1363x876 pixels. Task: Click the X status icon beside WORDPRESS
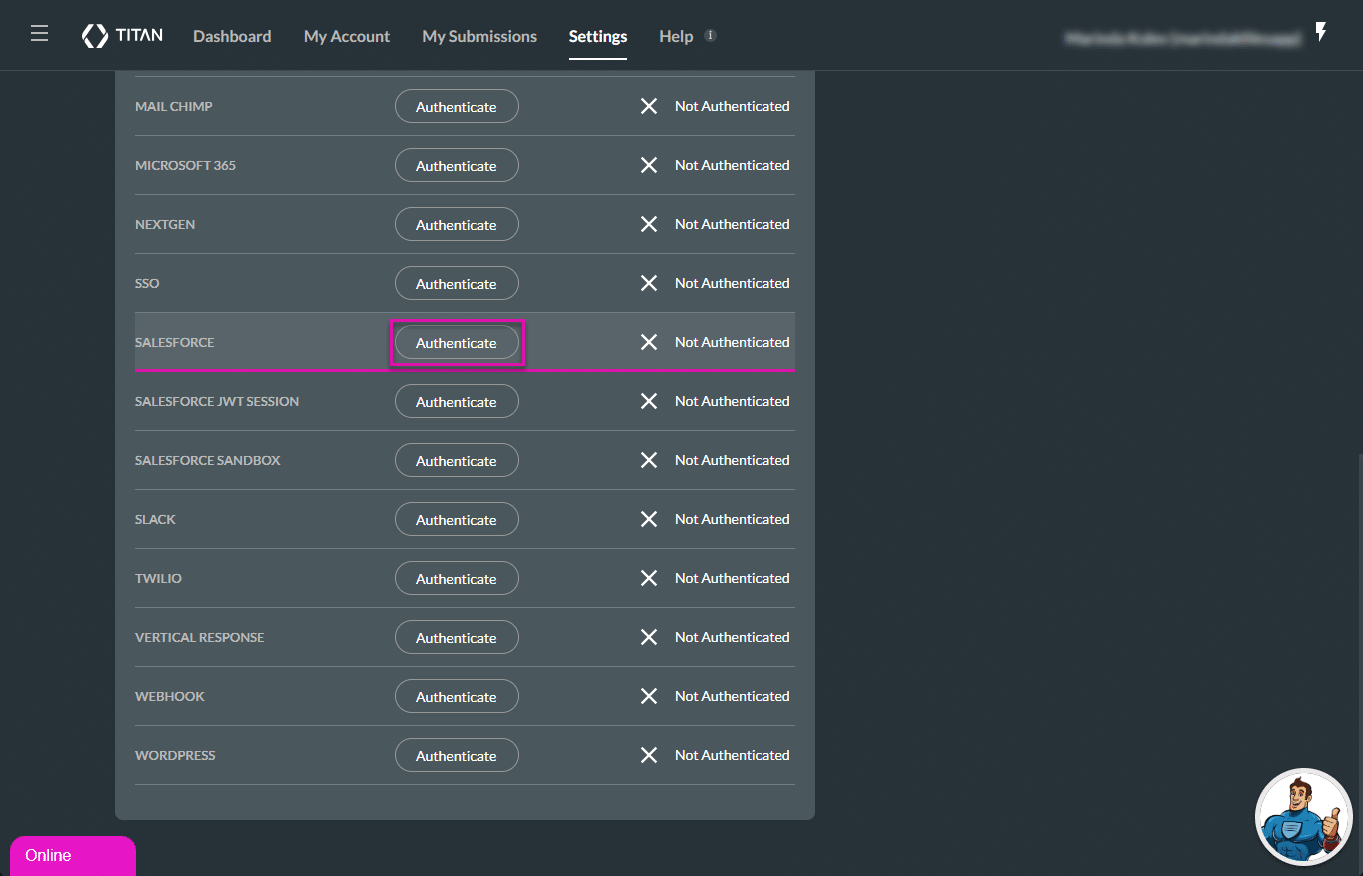[649, 755]
